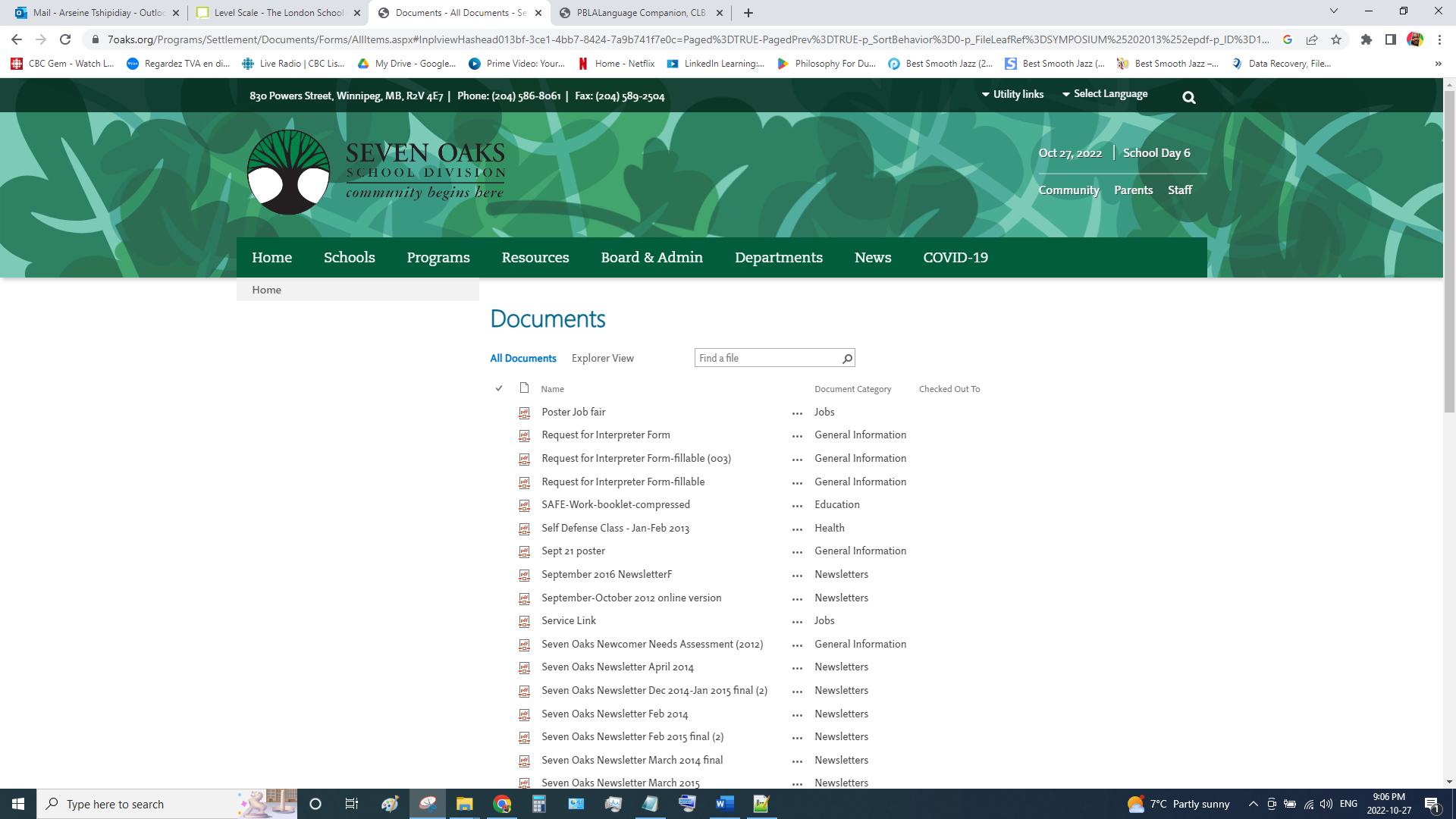The width and height of the screenshot is (1456, 819).
Task: Expand the Utility links dropdown
Action: point(1012,94)
